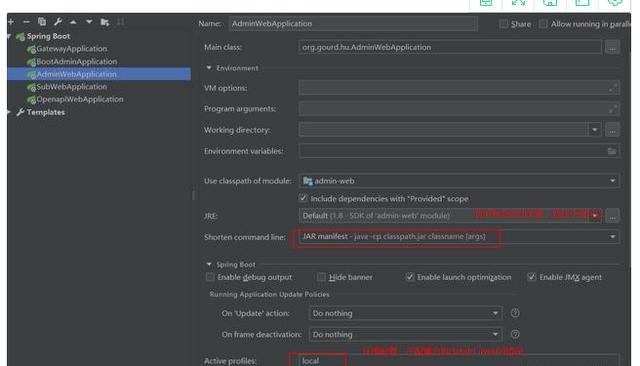The width and height of the screenshot is (640, 366).
Task: Select BootAdminApplication configuration
Action: click(x=76, y=62)
